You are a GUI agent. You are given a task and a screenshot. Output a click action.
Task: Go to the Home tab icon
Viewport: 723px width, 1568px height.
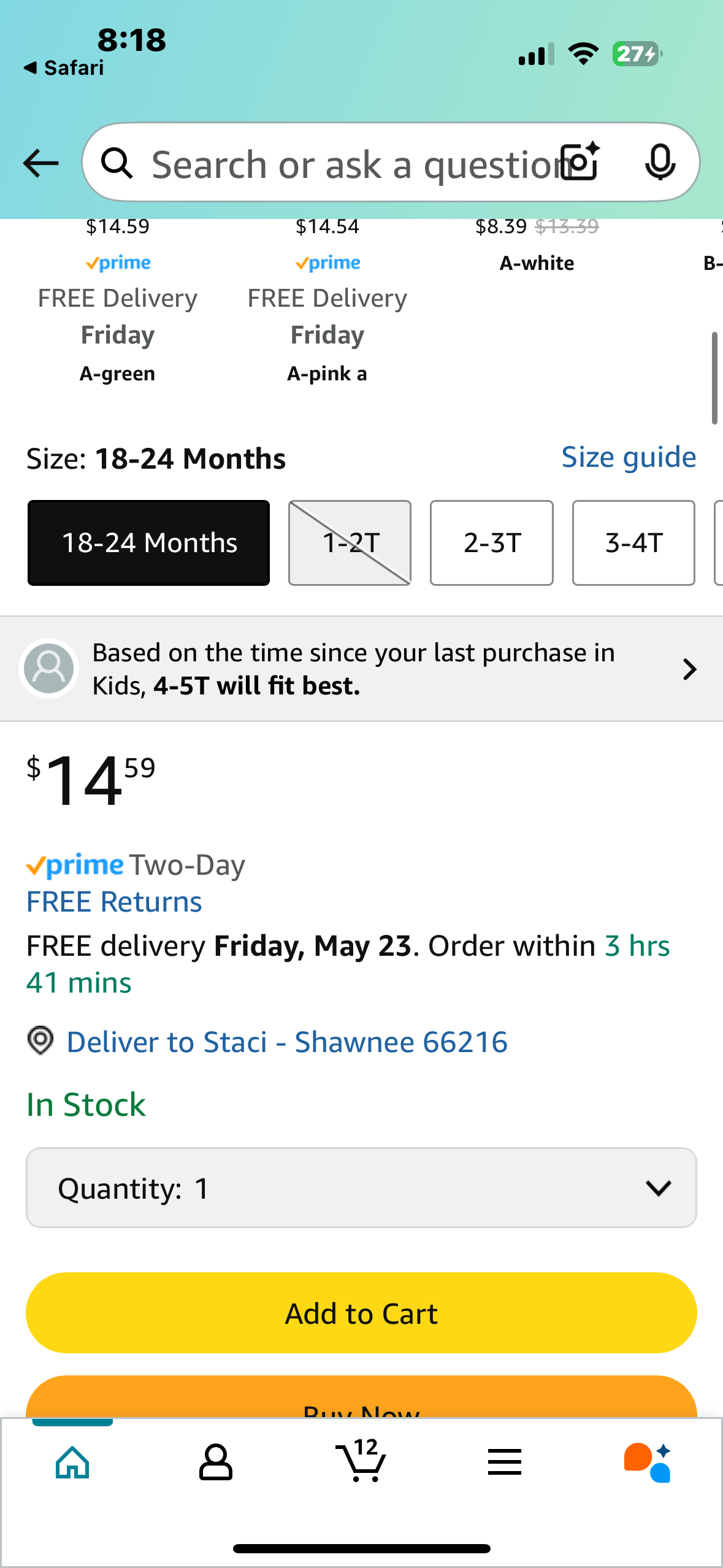(x=72, y=1463)
